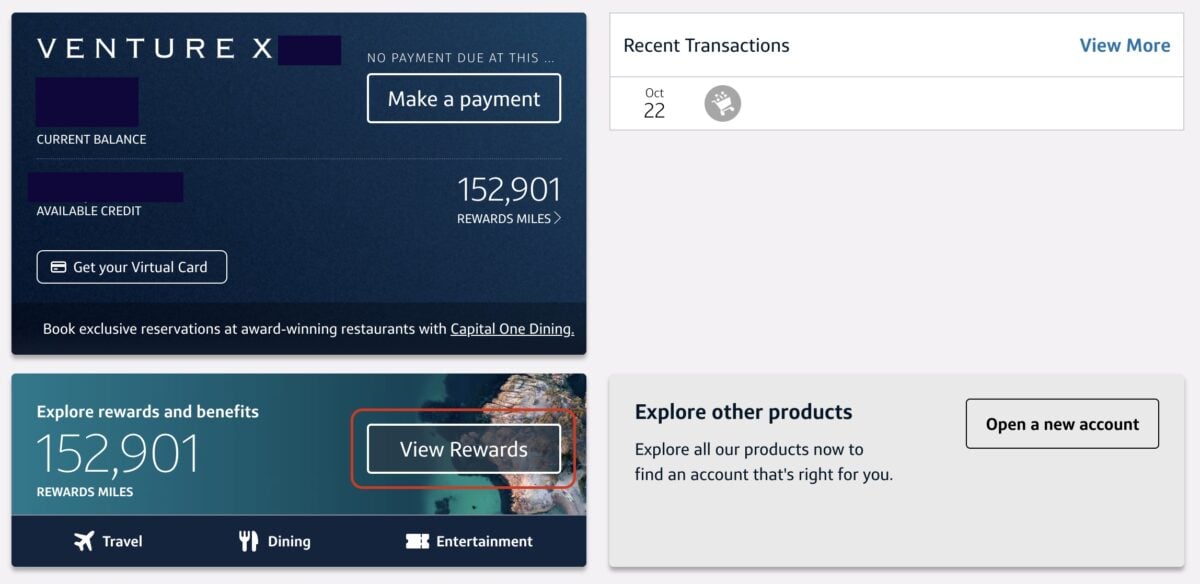Click View More on Recent Transactions

pyautogui.click(x=1124, y=45)
